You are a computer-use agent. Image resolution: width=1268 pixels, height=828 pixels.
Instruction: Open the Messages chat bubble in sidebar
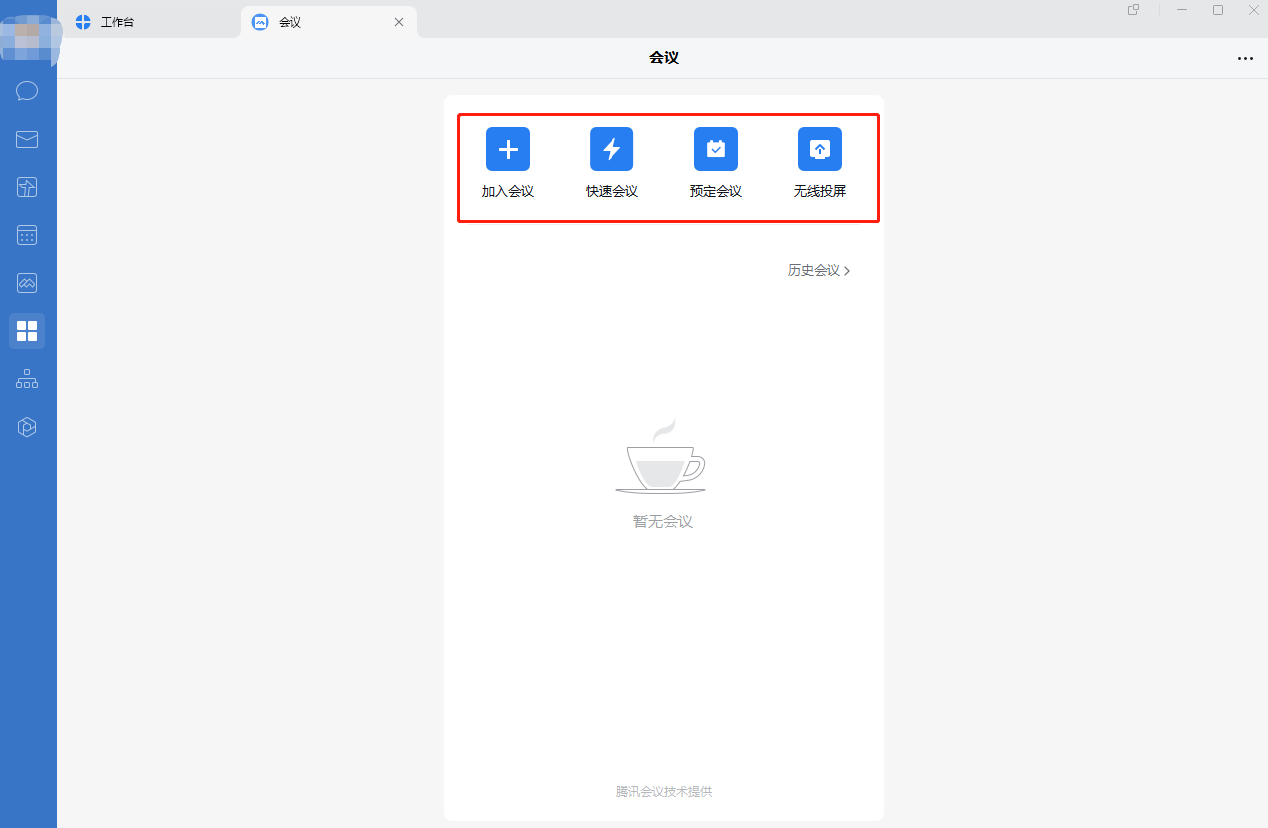(x=27, y=91)
